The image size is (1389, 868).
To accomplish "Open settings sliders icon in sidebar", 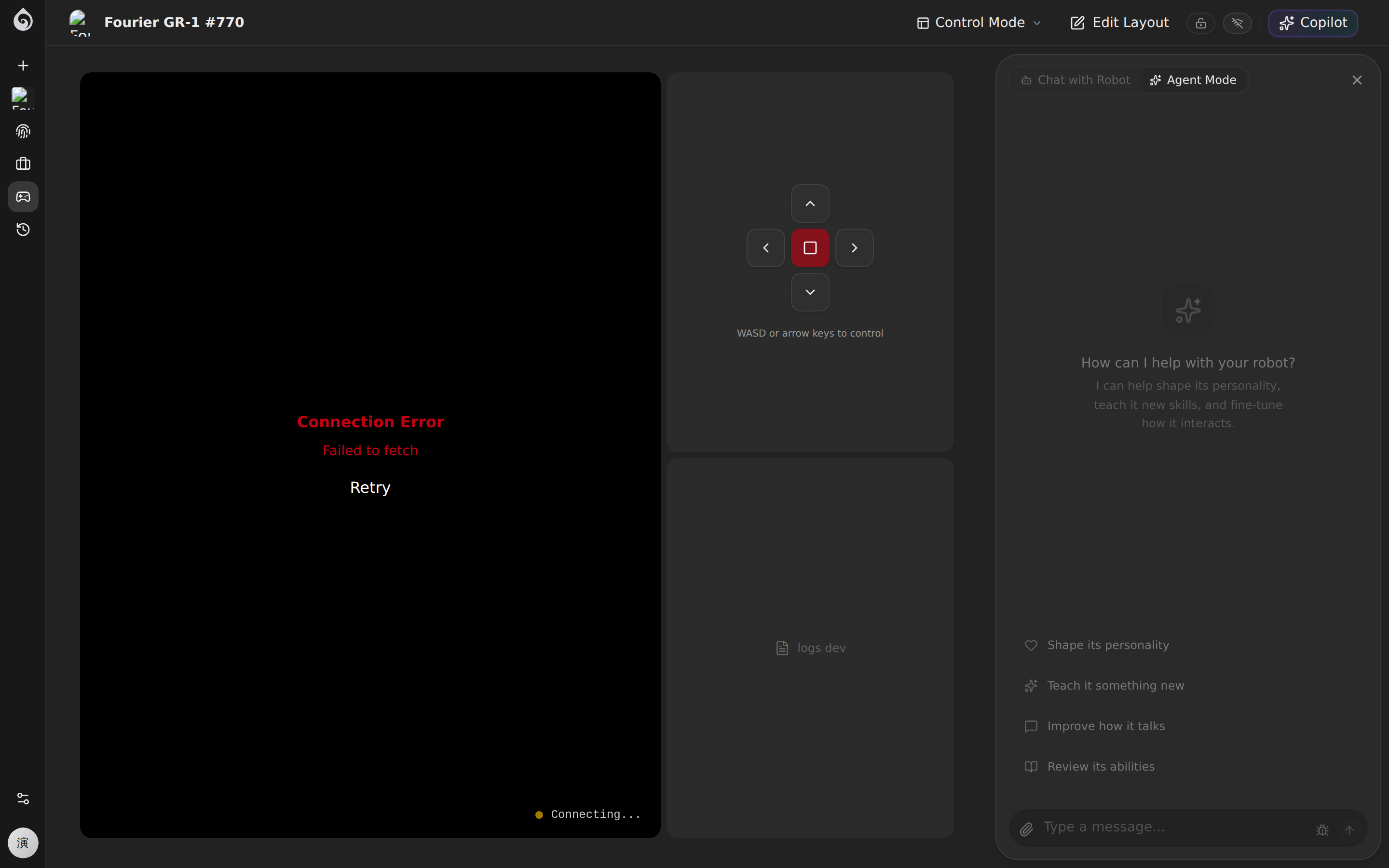I will click(23, 799).
